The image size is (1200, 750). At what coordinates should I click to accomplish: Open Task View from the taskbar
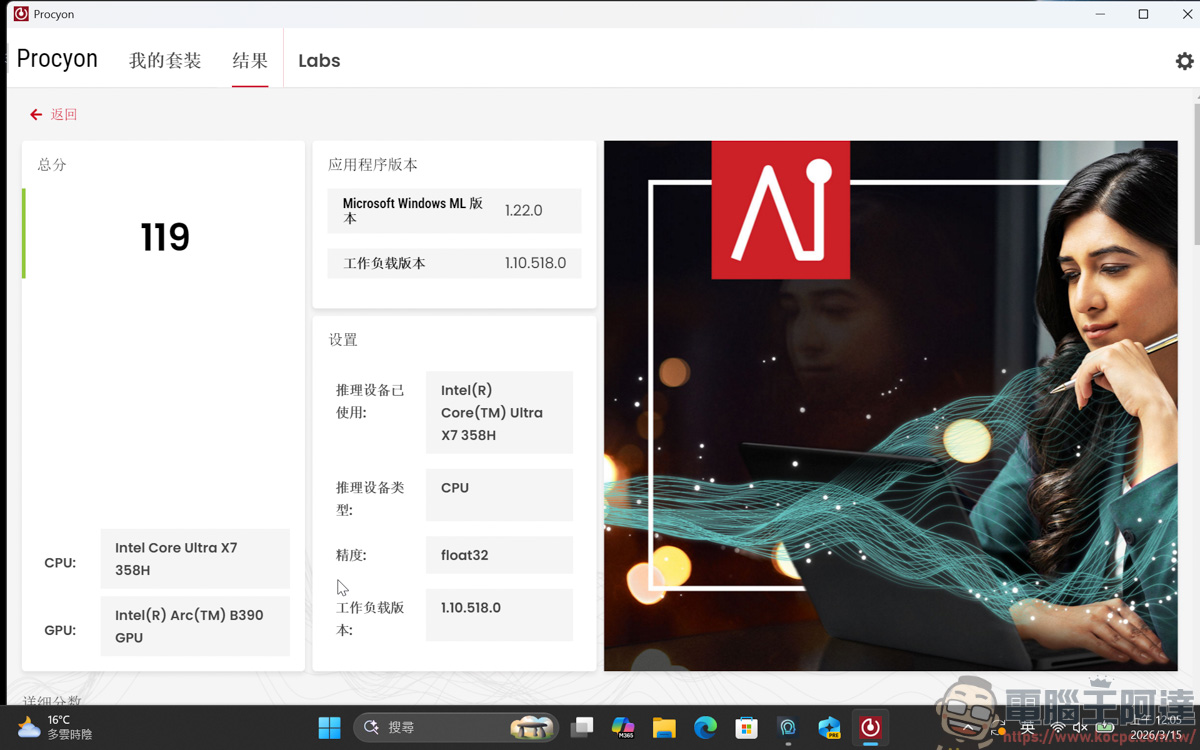(x=583, y=728)
